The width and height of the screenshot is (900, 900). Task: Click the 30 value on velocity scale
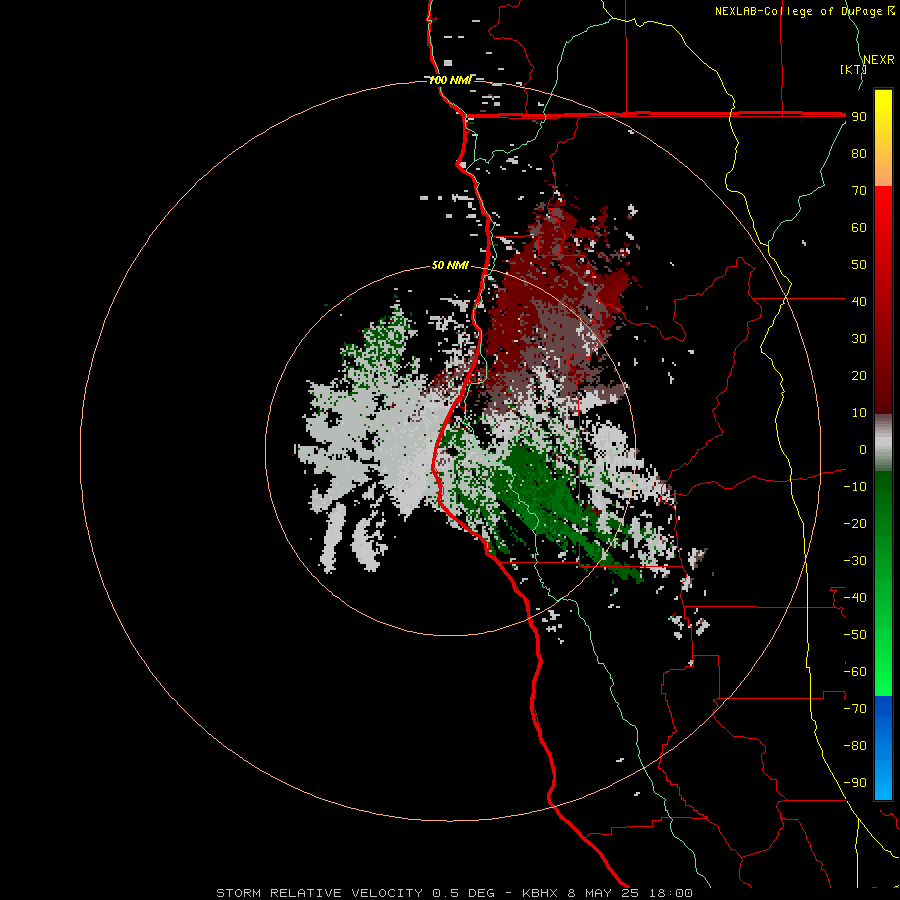coord(859,339)
